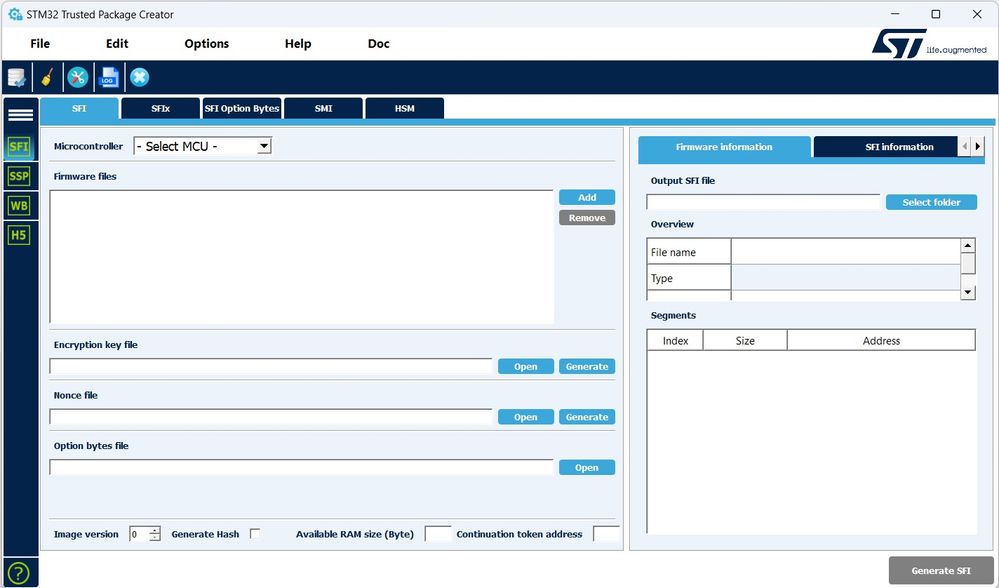999x588 pixels.
Task: Click the Generate SFI button
Action: 941,571
